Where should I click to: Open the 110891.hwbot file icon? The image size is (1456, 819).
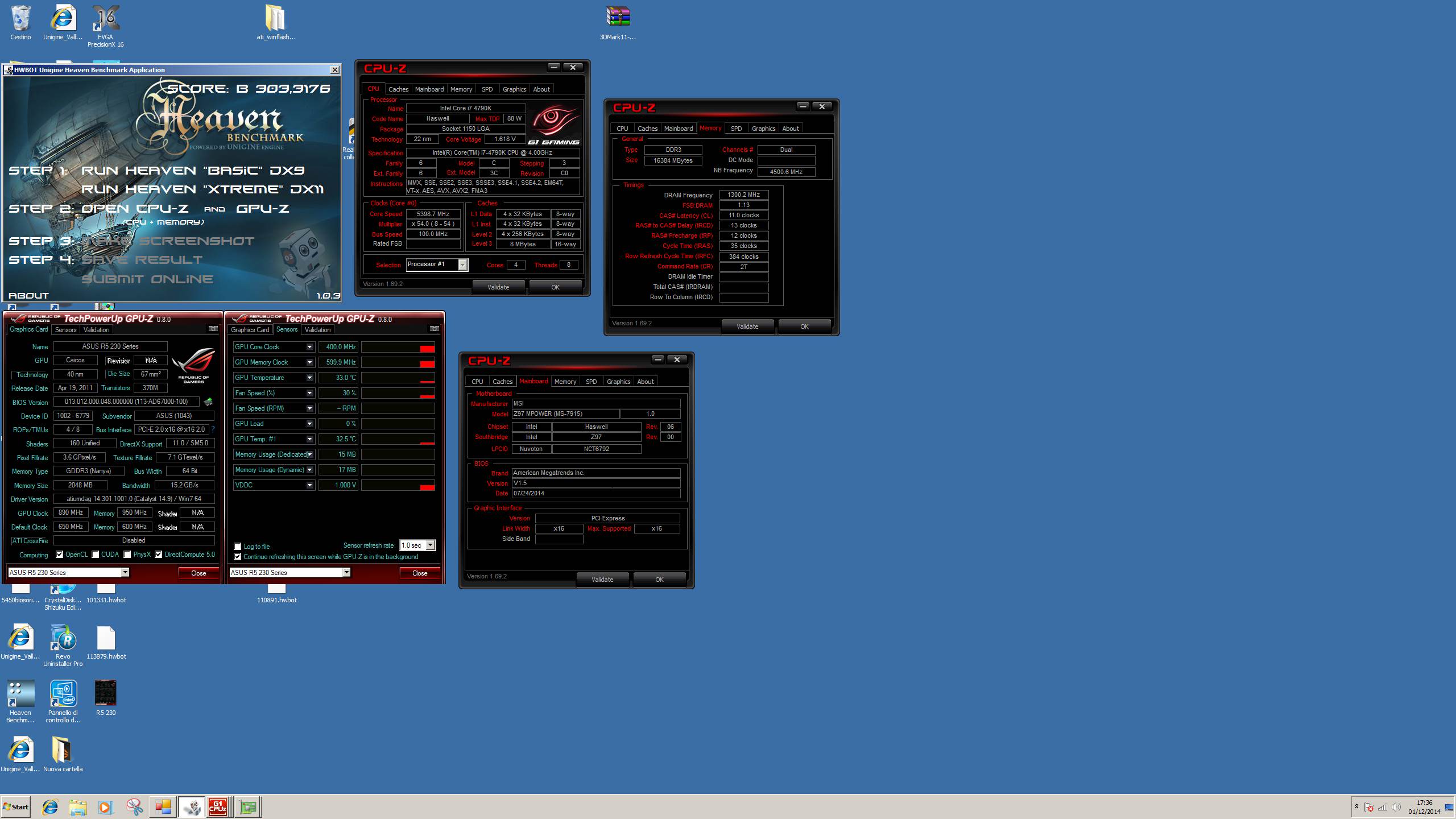pyautogui.click(x=276, y=593)
